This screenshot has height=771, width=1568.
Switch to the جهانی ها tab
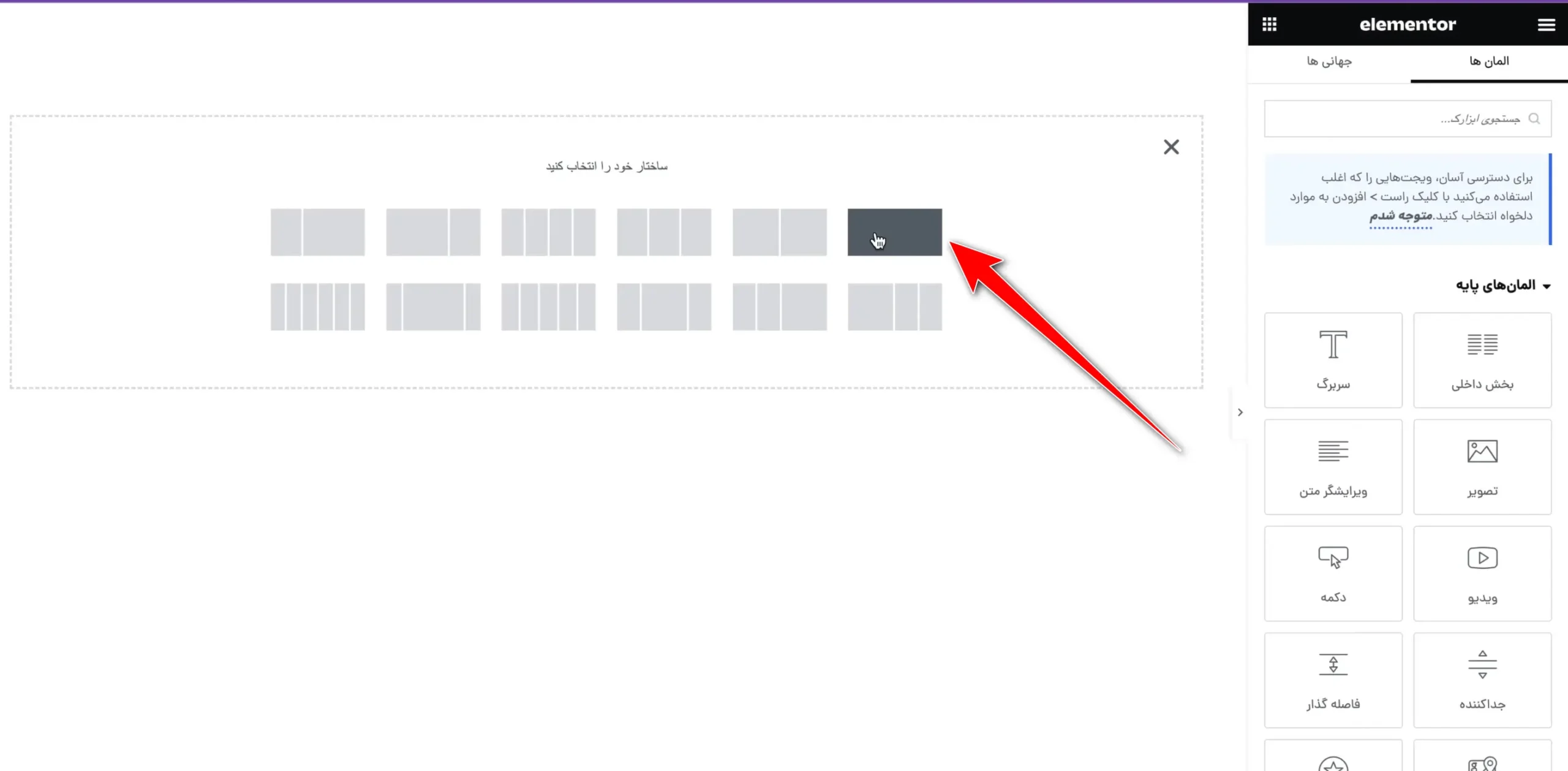pyautogui.click(x=1329, y=61)
